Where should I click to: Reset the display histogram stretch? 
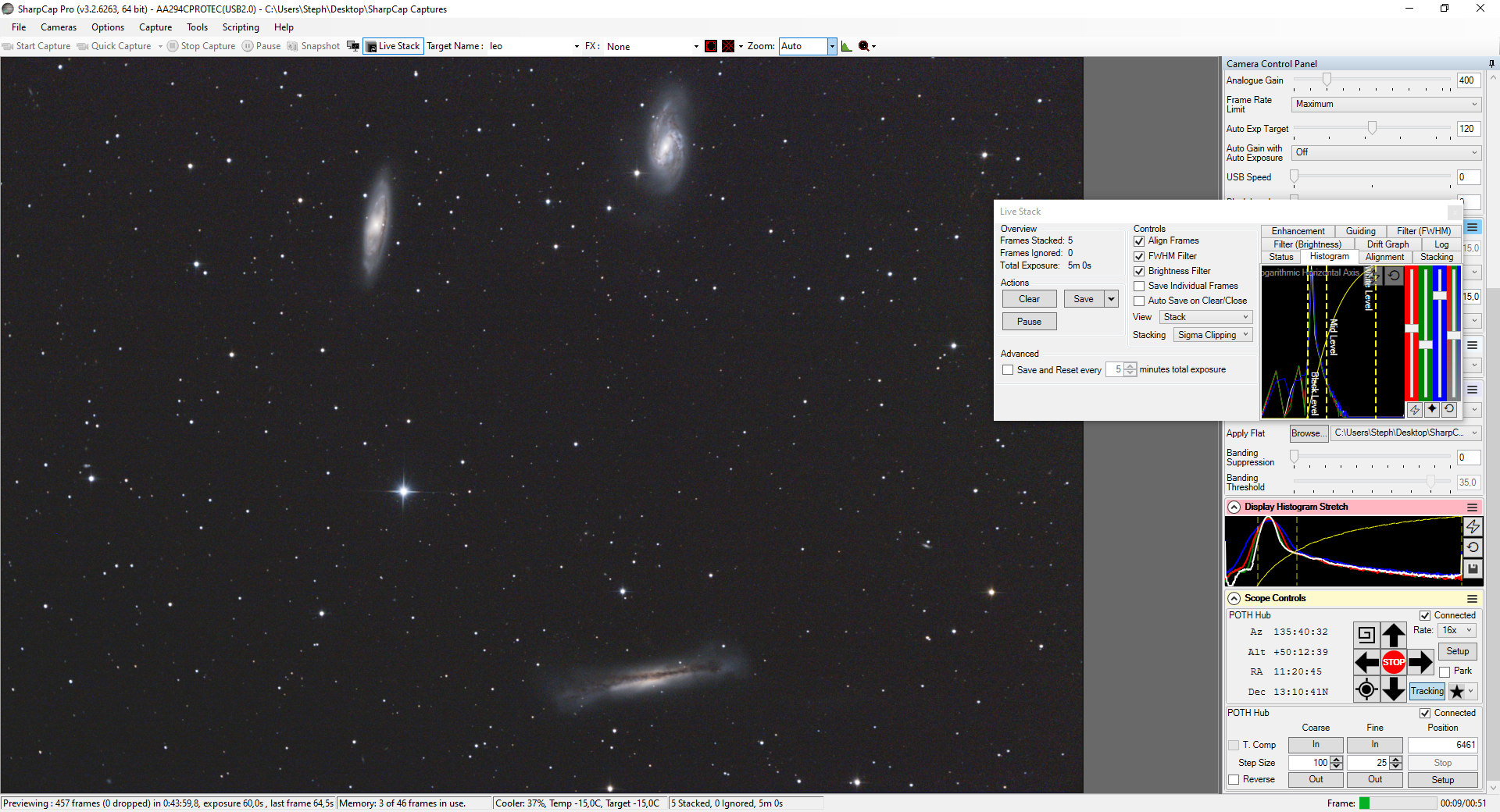coord(1473,548)
